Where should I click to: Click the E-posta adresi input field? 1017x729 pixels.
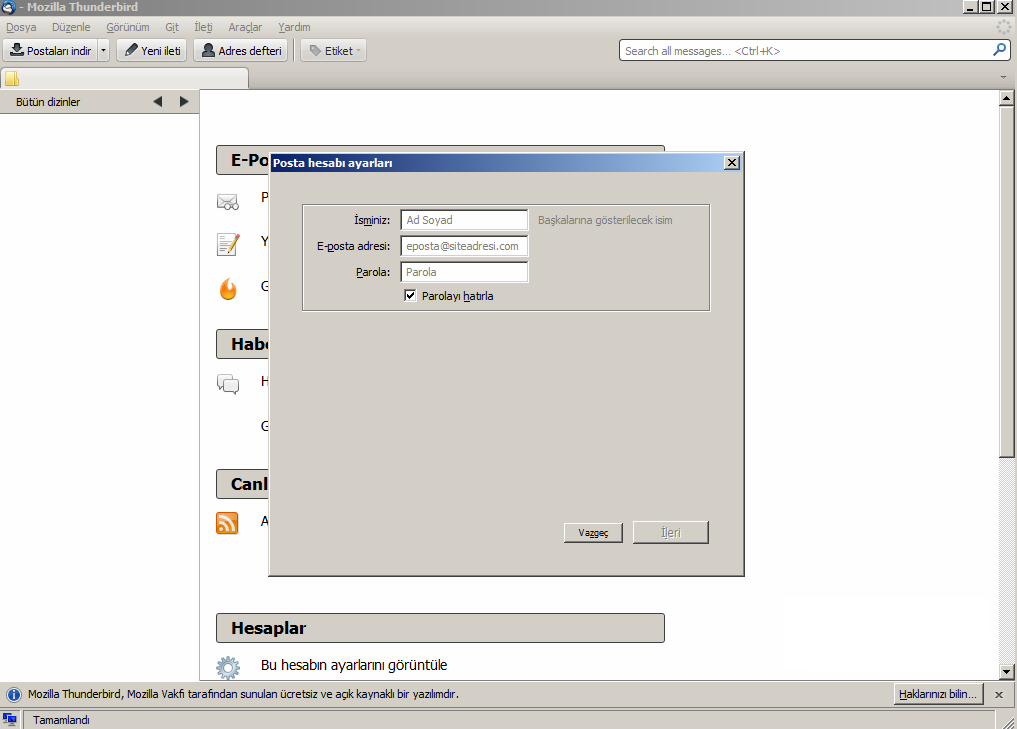(x=464, y=246)
